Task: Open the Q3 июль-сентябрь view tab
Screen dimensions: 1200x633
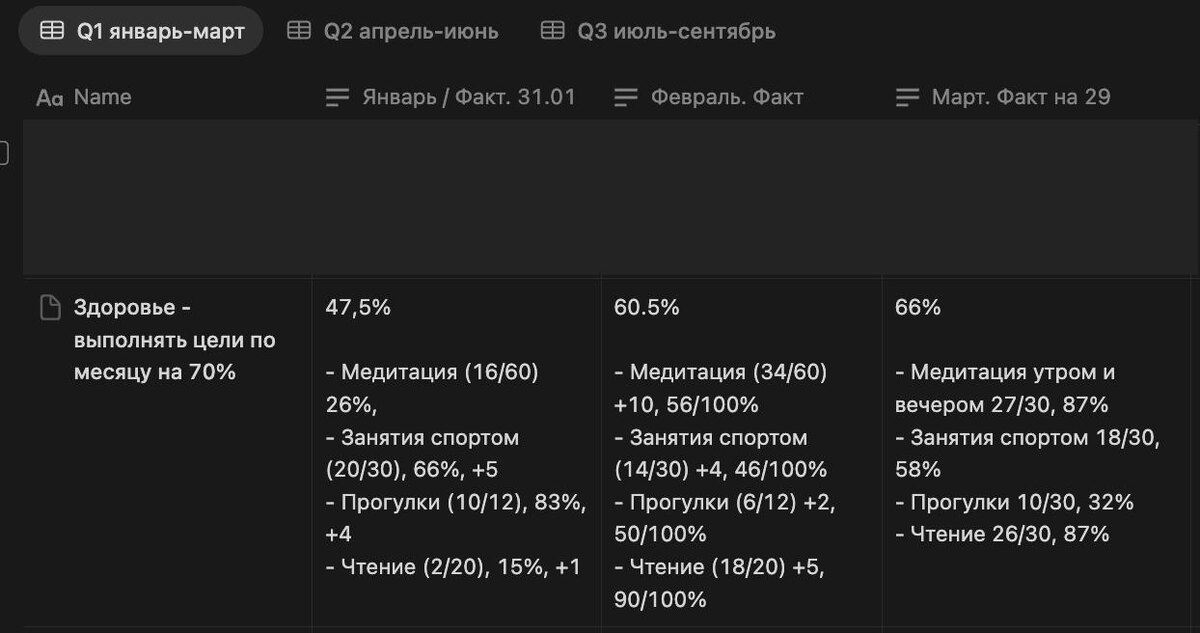Action: 676,31
